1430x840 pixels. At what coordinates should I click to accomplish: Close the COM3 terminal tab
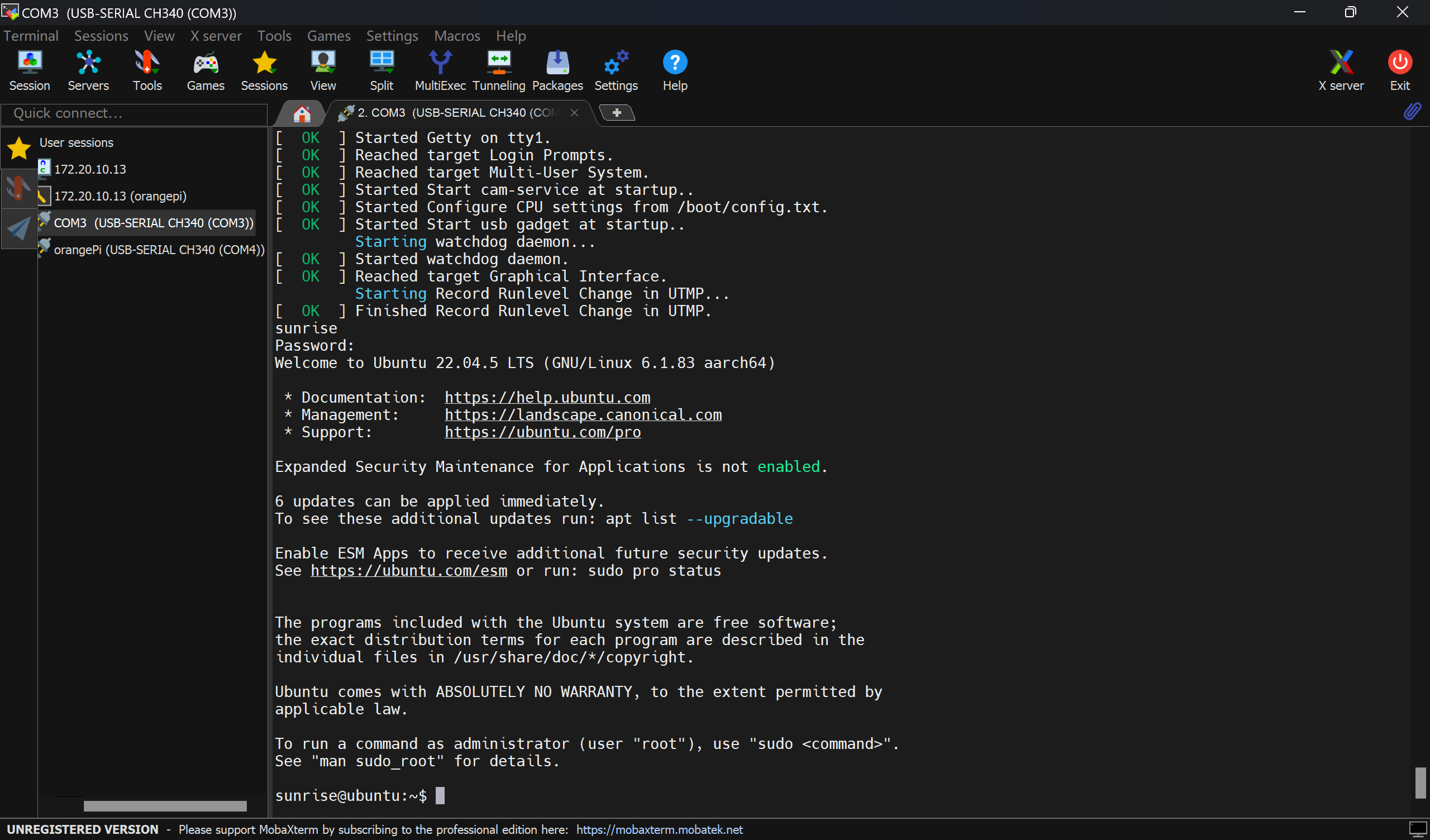(x=574, y=112)
